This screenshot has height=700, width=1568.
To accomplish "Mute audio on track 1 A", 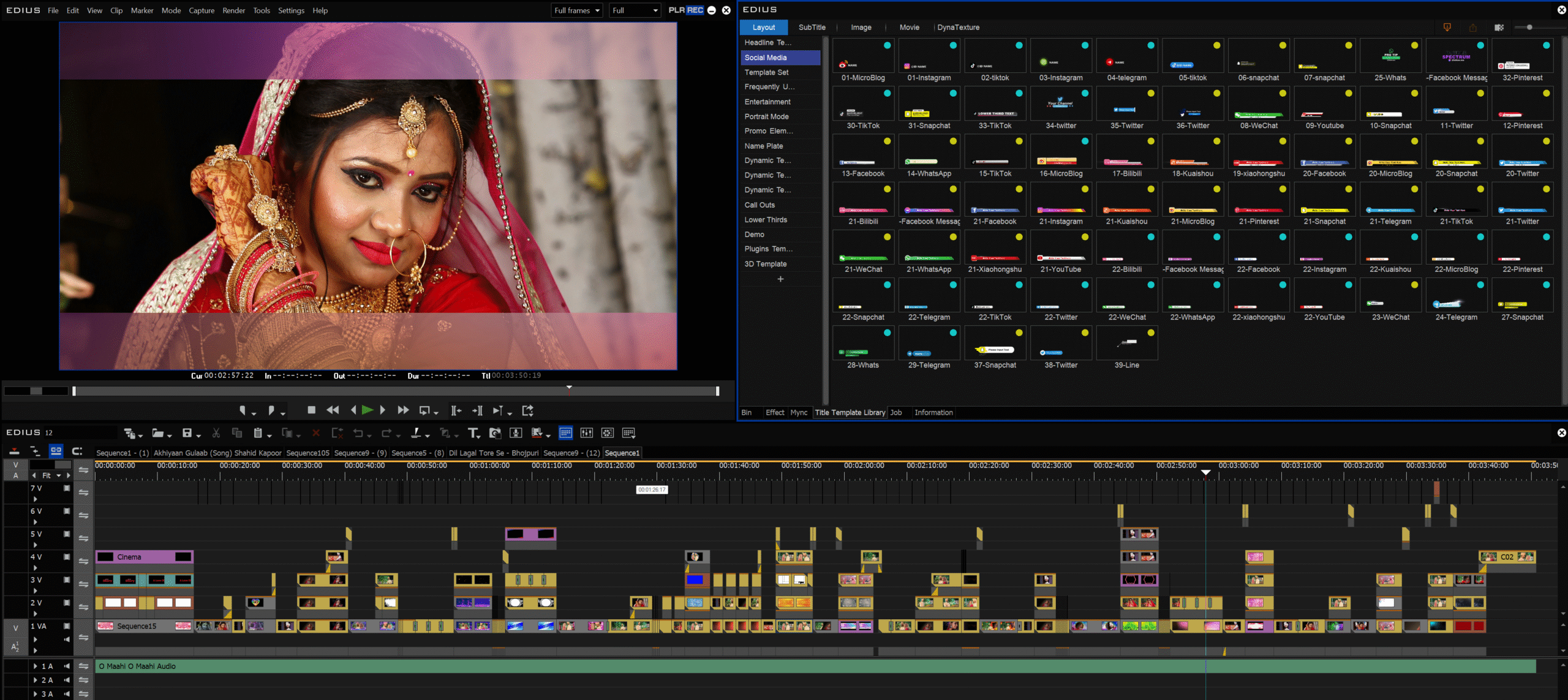I will (x=67, y=666).
